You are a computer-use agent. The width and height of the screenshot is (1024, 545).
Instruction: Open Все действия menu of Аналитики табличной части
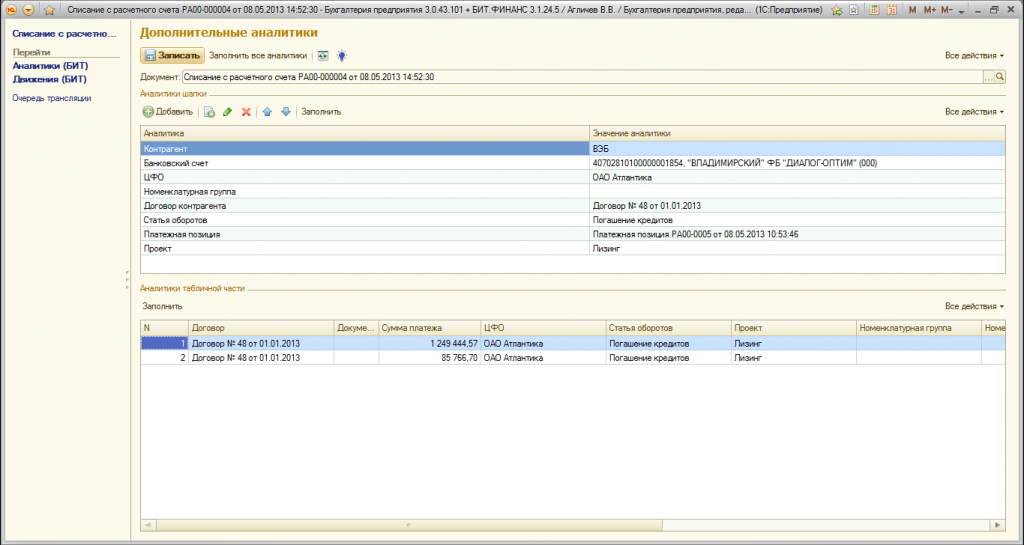[x=974, y=306]
